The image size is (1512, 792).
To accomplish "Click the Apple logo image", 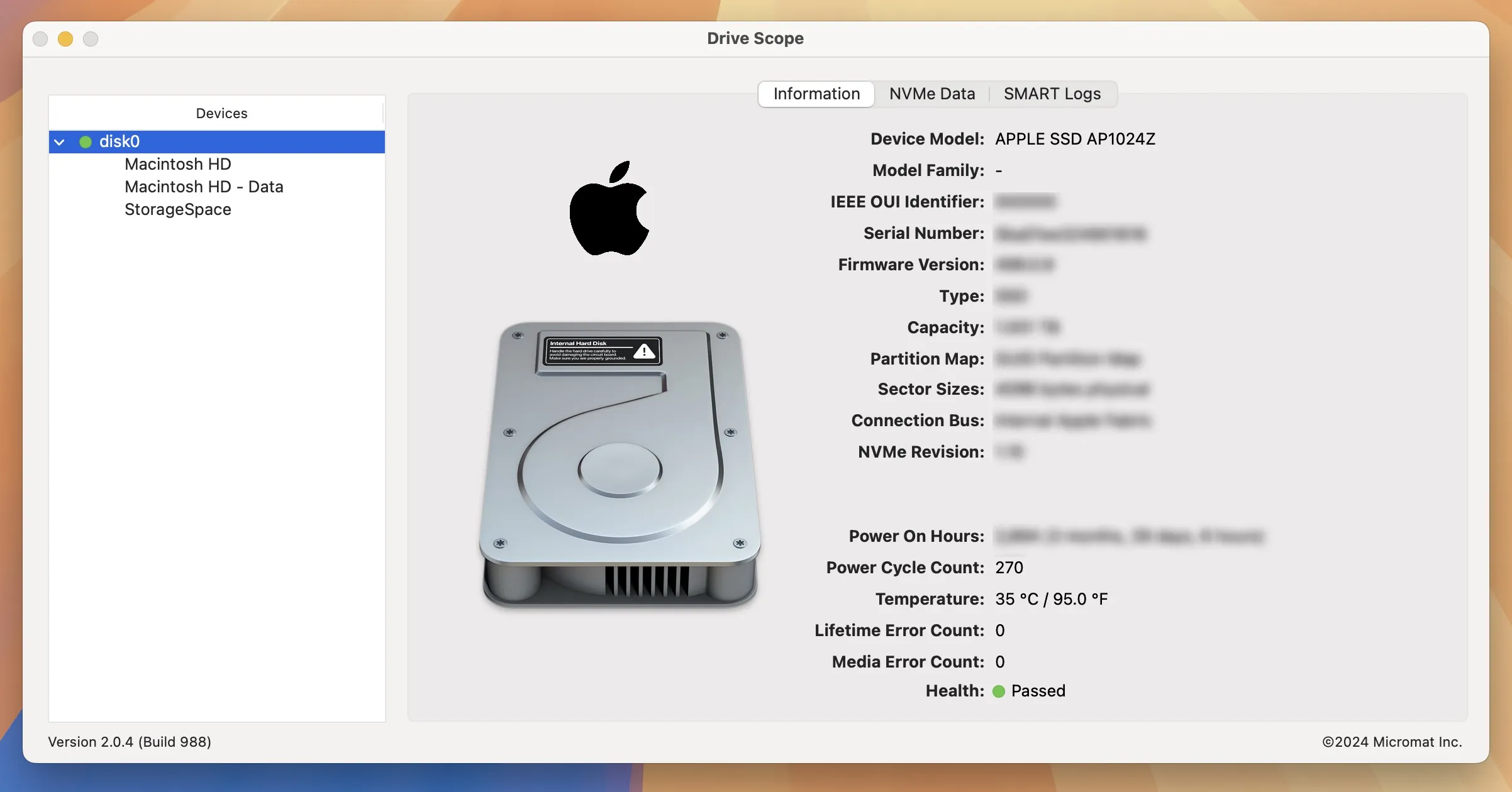I will click(x=609, y=208).
